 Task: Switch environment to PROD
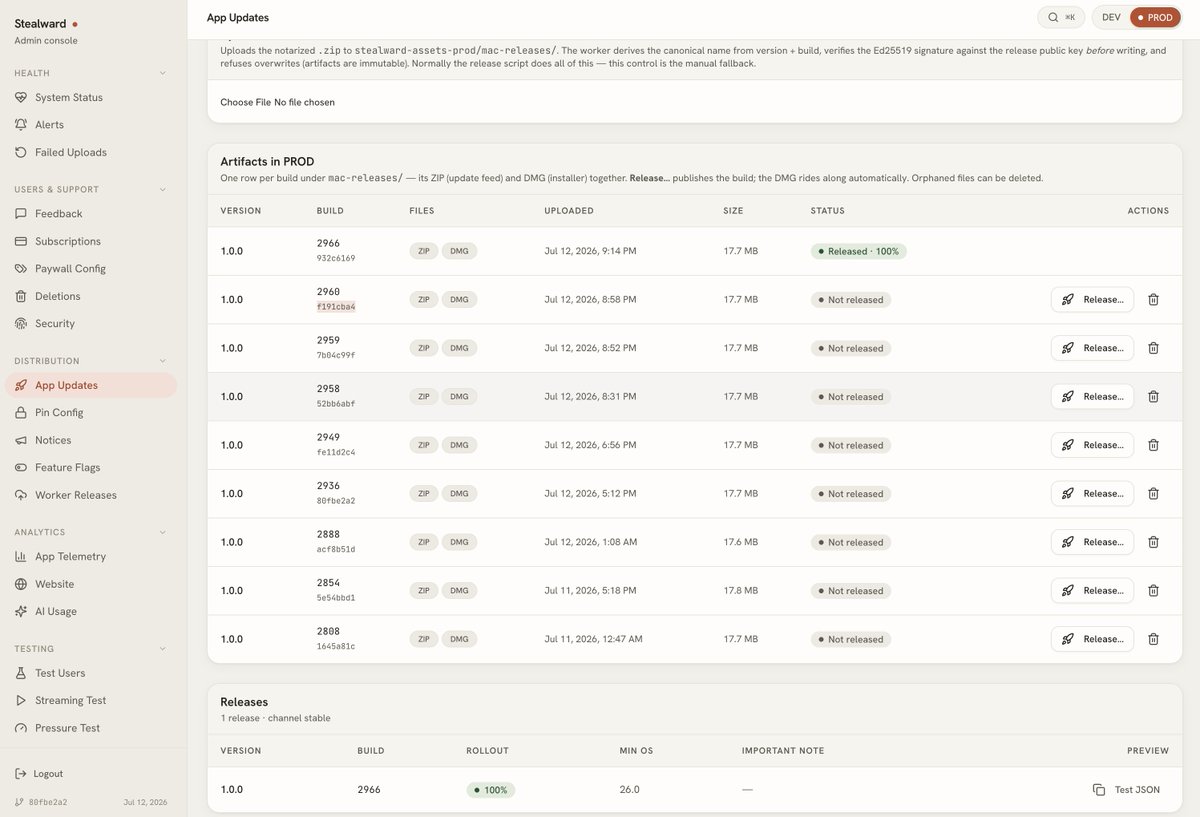click(x=1155, y=17)
